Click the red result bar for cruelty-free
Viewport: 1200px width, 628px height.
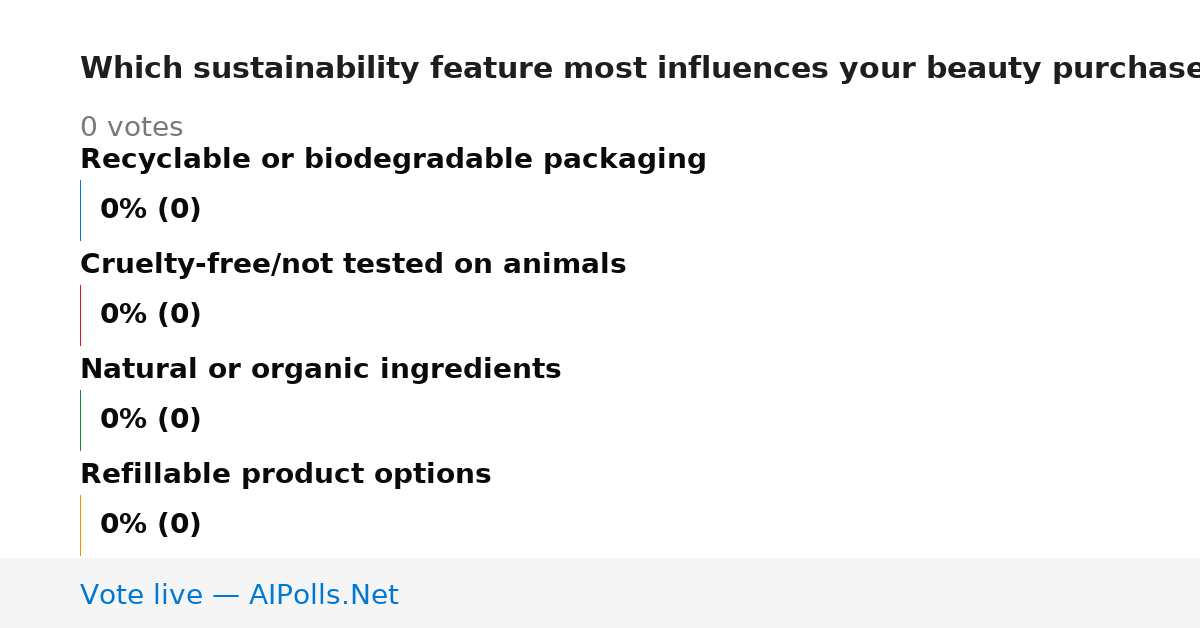point(80,315)
